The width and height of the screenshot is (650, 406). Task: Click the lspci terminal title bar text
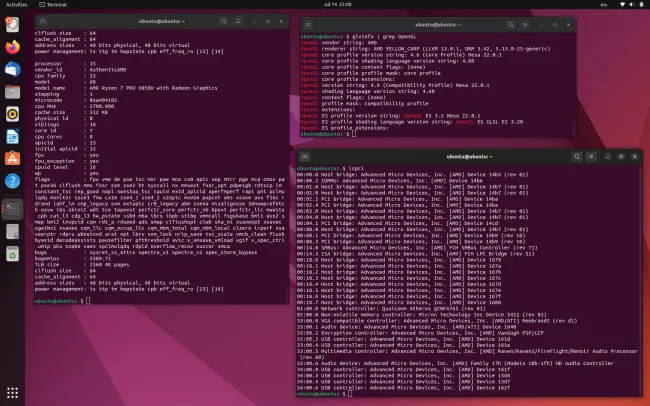469,157
